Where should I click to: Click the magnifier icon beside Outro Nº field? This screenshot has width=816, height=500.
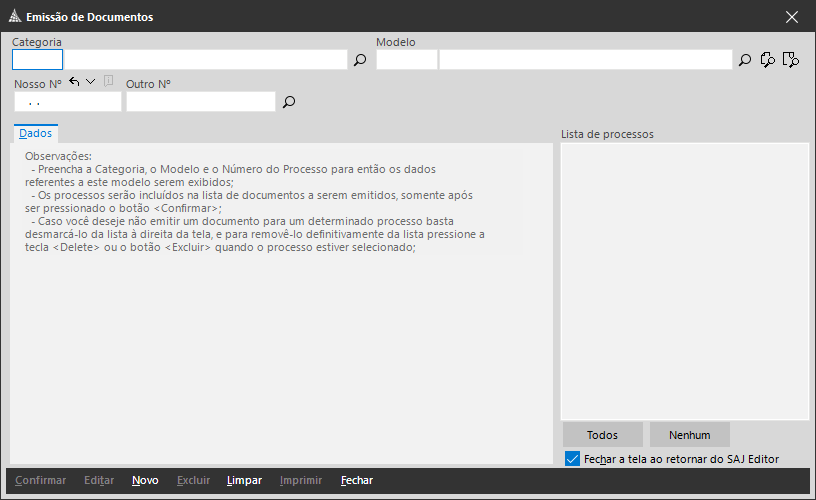(x=289, y=102)
